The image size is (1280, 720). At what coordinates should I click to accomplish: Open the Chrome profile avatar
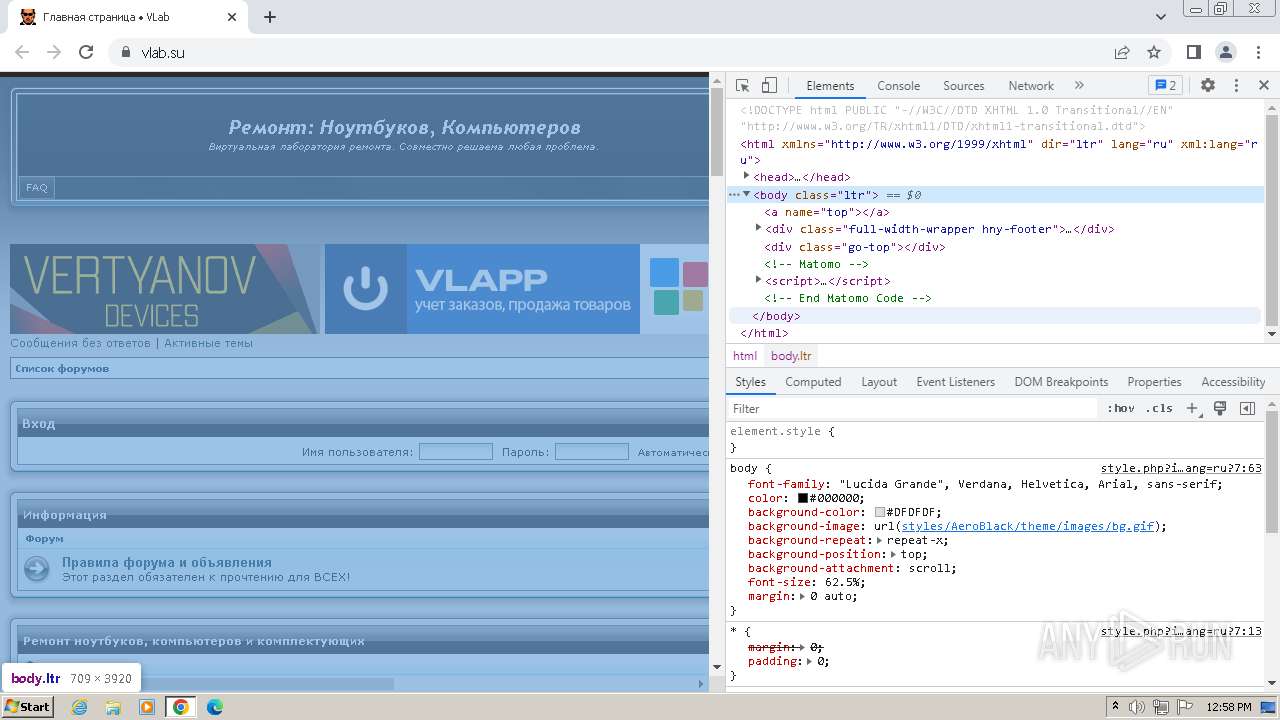1226,52
